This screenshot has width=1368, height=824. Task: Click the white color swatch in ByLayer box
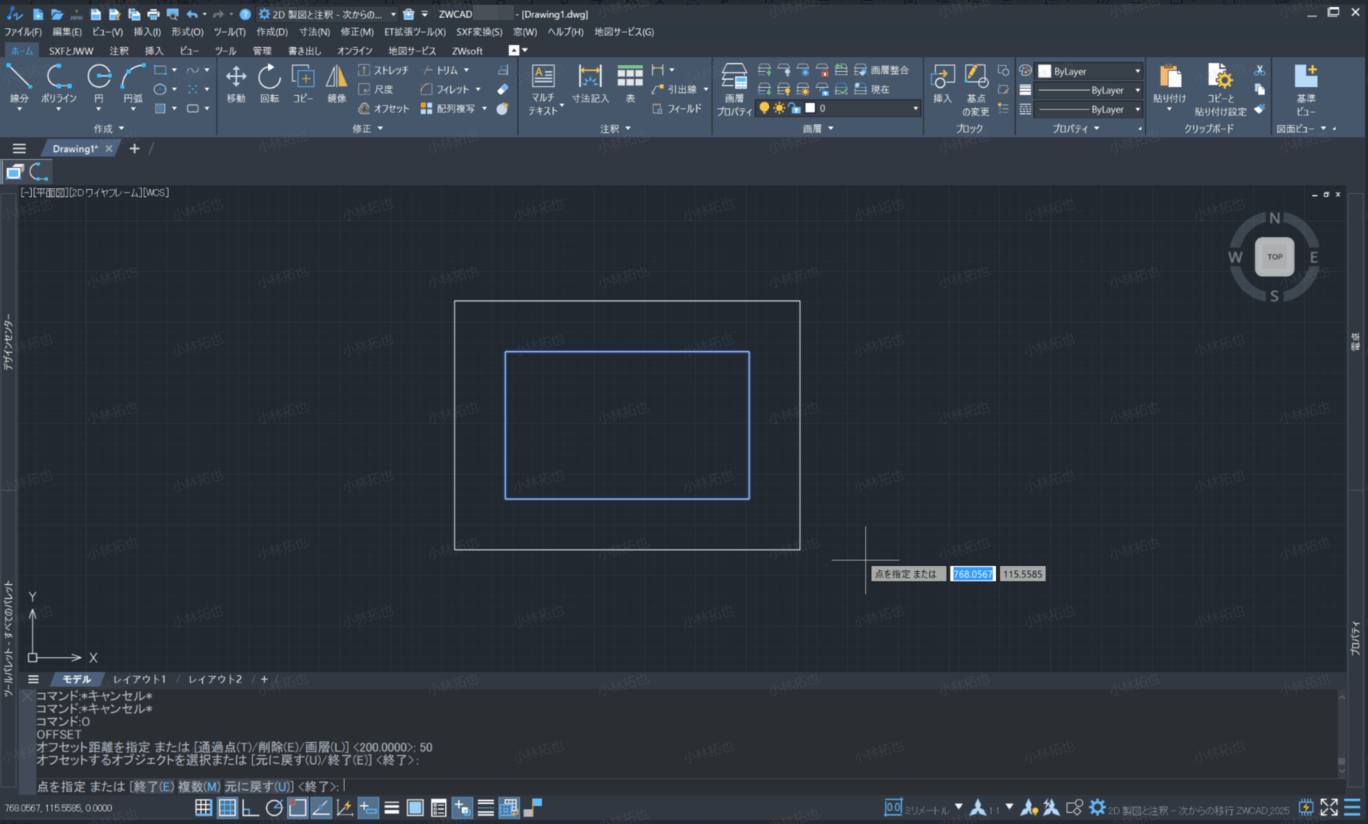point(1044,71)
